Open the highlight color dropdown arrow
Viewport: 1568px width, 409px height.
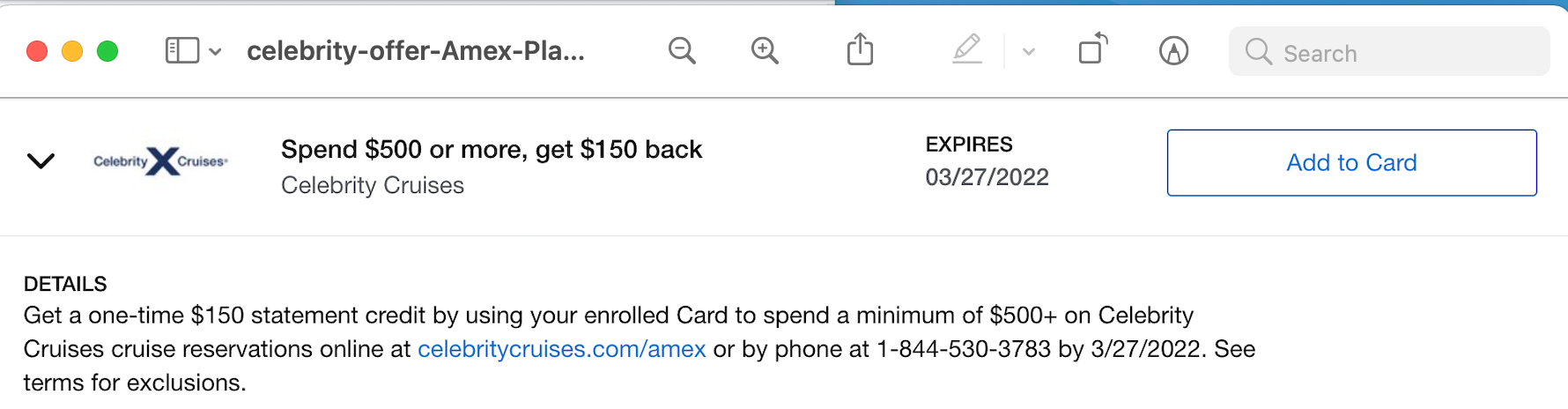pos(1028,52)
